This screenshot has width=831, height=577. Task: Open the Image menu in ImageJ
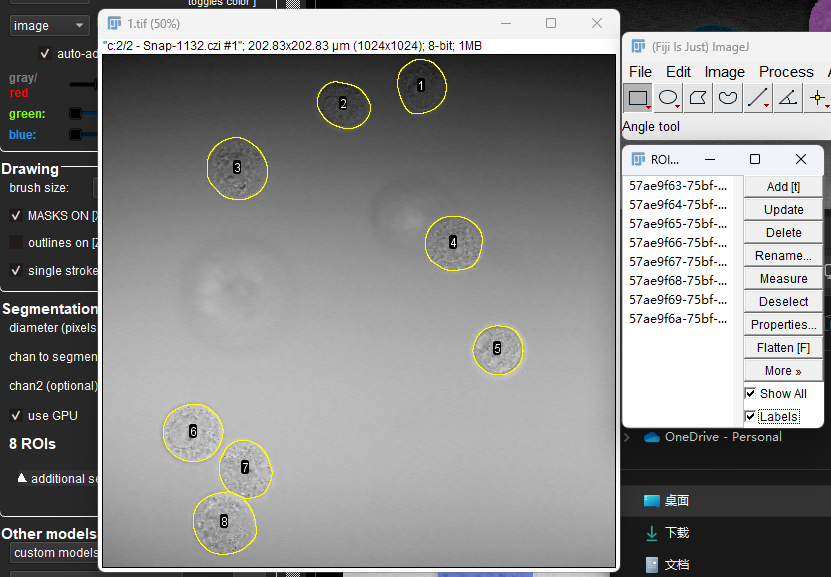[724, 72]
